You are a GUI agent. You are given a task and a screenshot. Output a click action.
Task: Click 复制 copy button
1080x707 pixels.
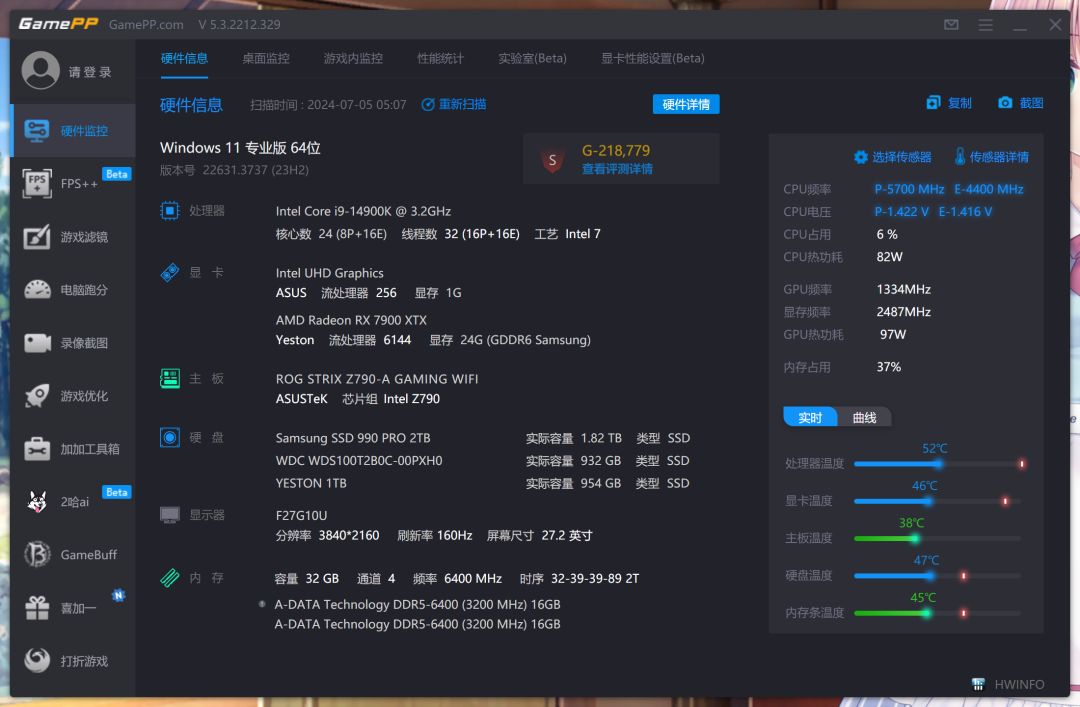(x=949, y=103)
